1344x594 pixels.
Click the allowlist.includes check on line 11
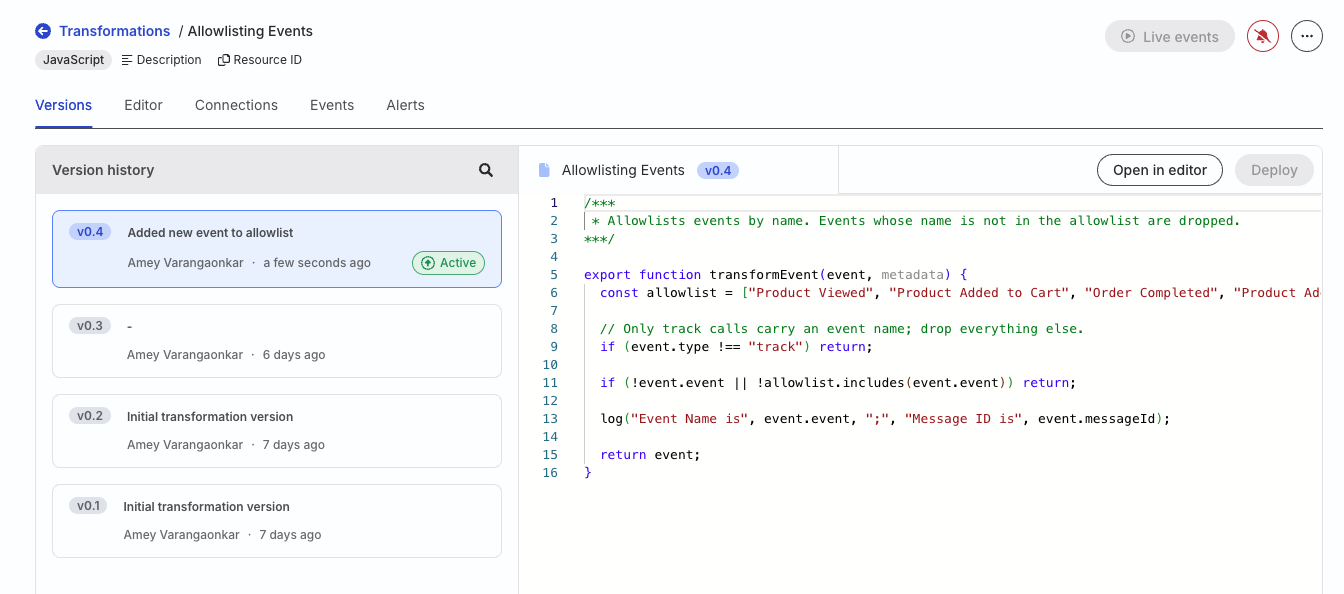click(x=836, y=382)
